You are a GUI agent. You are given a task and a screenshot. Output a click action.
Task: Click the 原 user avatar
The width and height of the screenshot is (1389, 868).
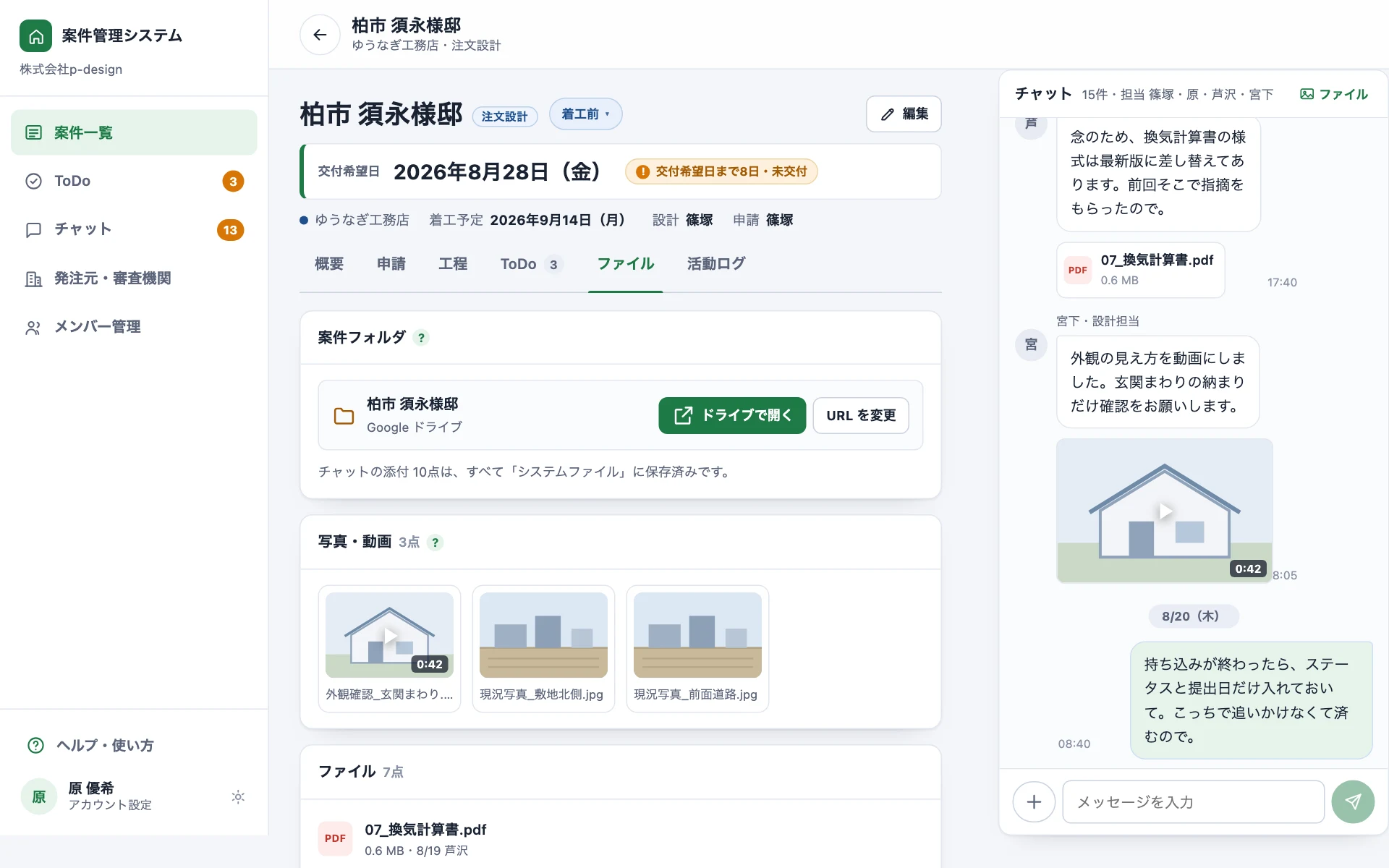click(x=39, y=796)
